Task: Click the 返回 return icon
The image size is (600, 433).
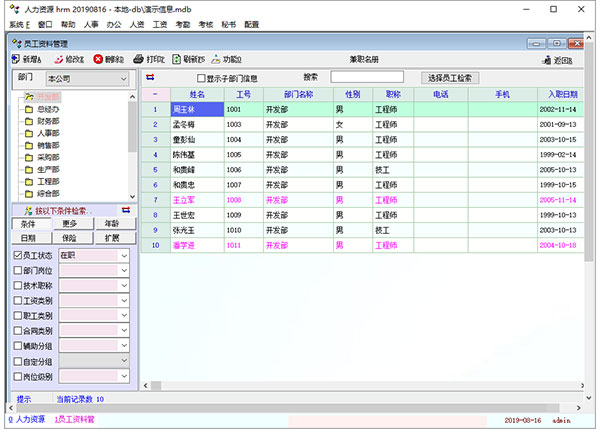Action: [547, 60]
